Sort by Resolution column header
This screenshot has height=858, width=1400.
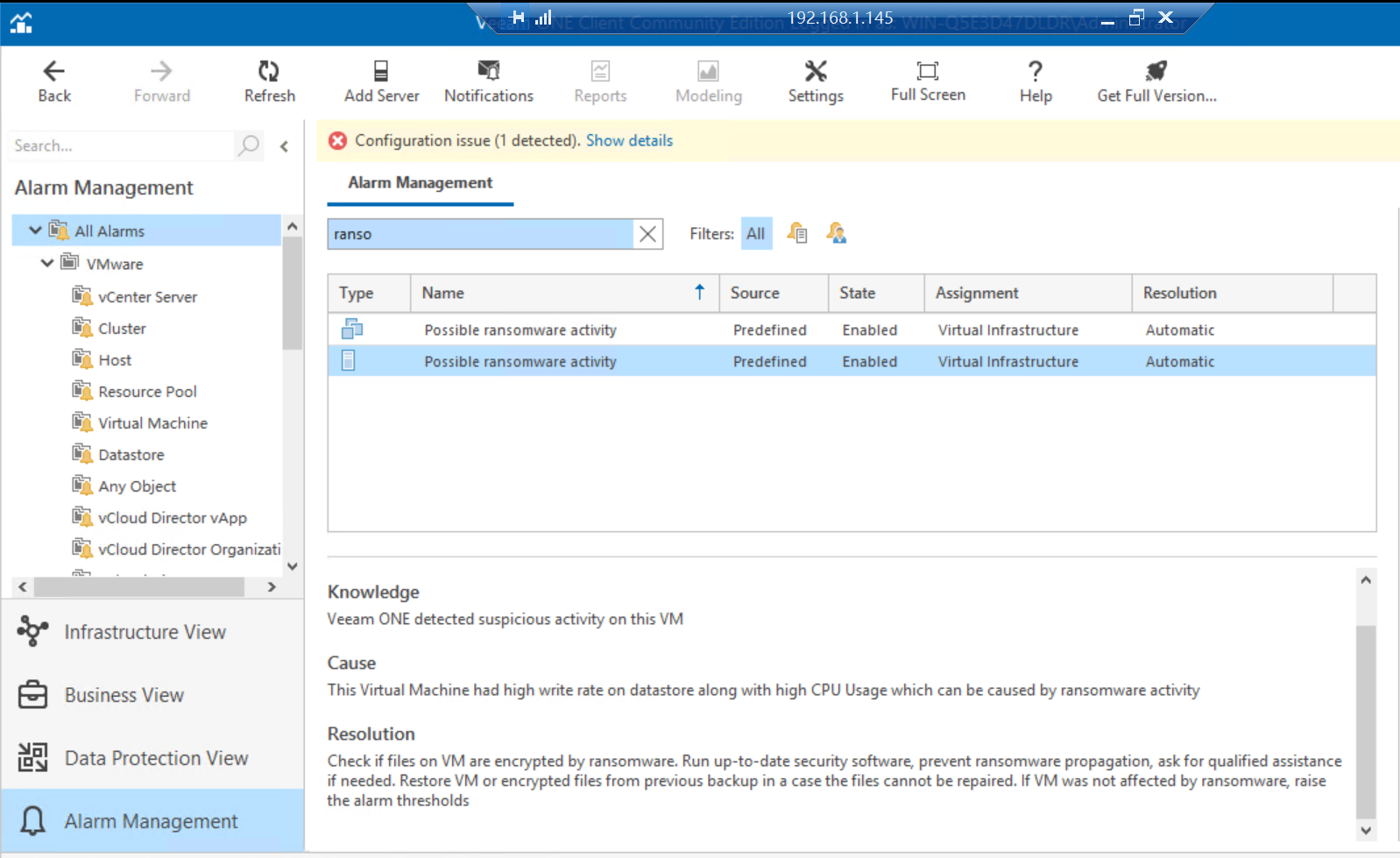click(1232, 293)
